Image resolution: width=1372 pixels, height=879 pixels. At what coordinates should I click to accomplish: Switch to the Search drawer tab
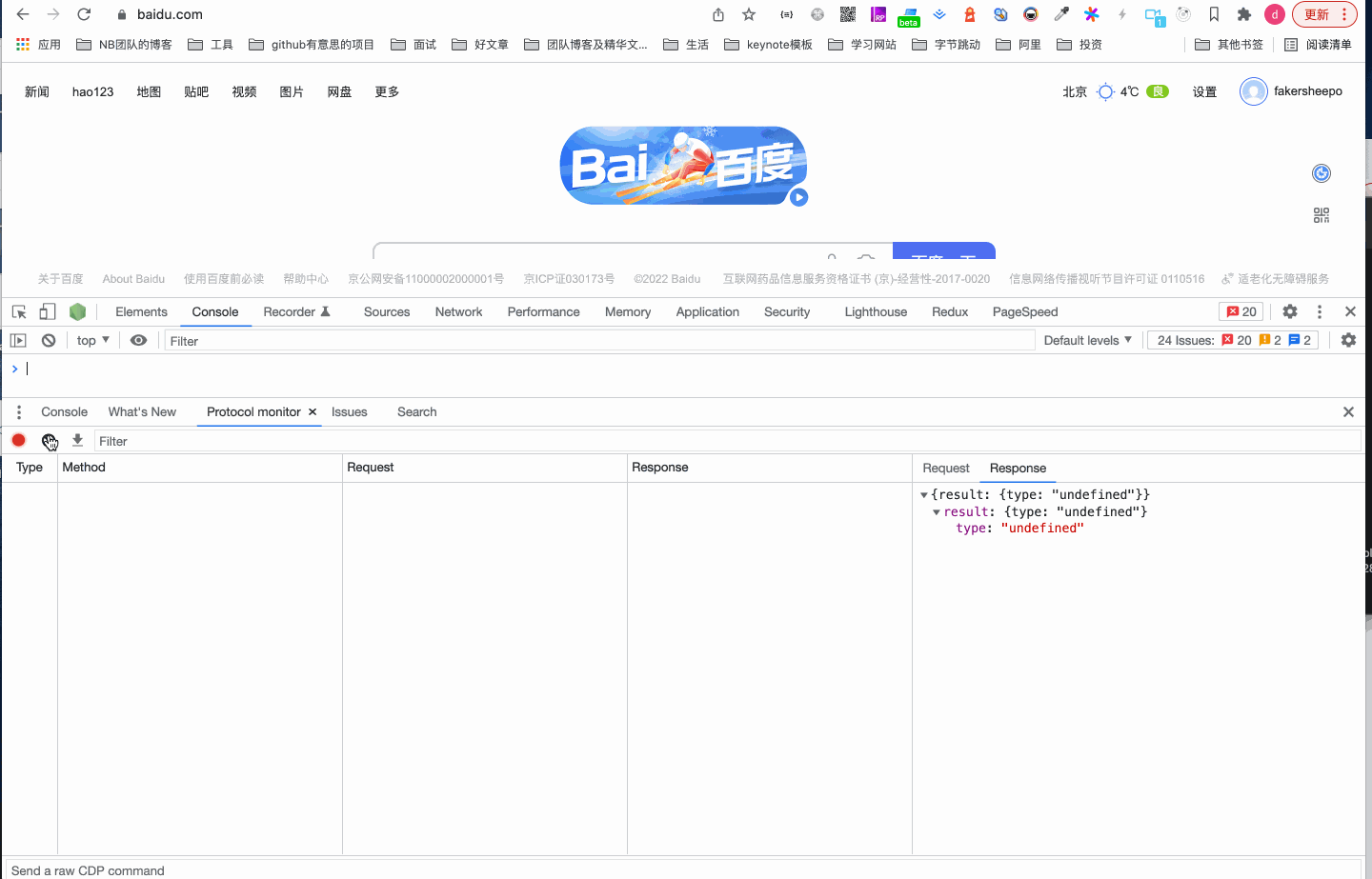(x=416, y=411)
